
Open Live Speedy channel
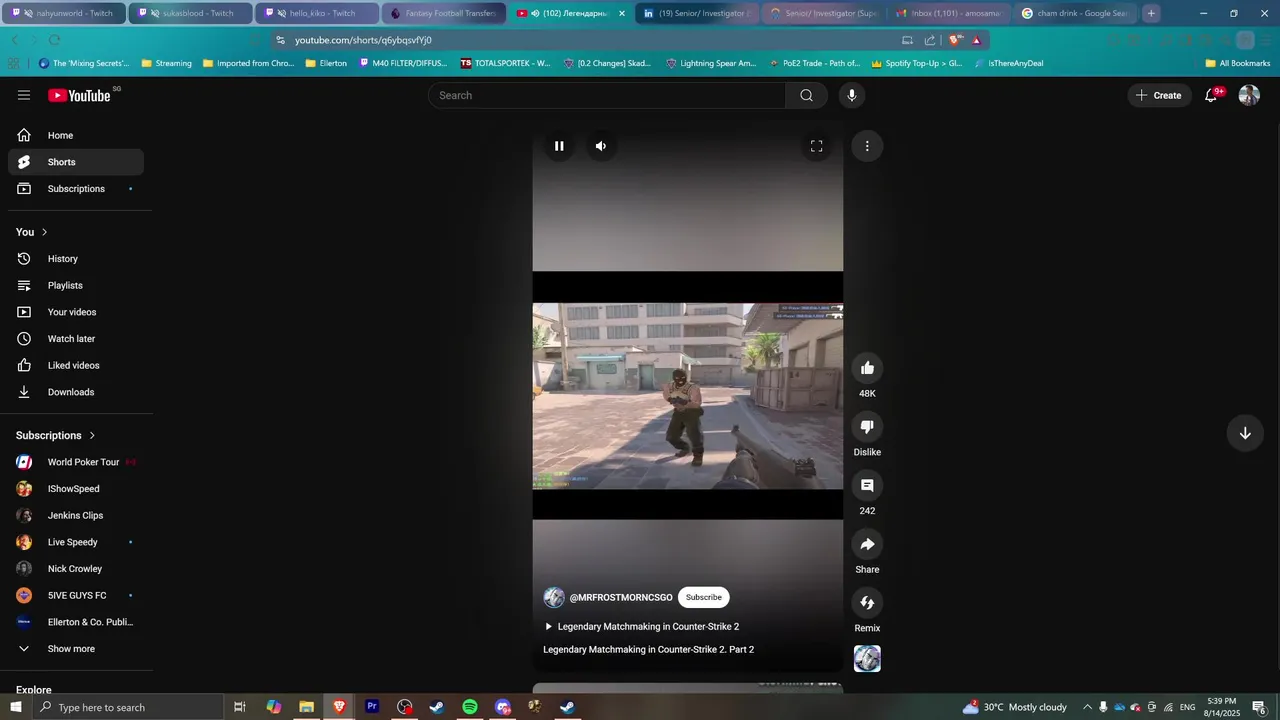(x=76, y=542)
